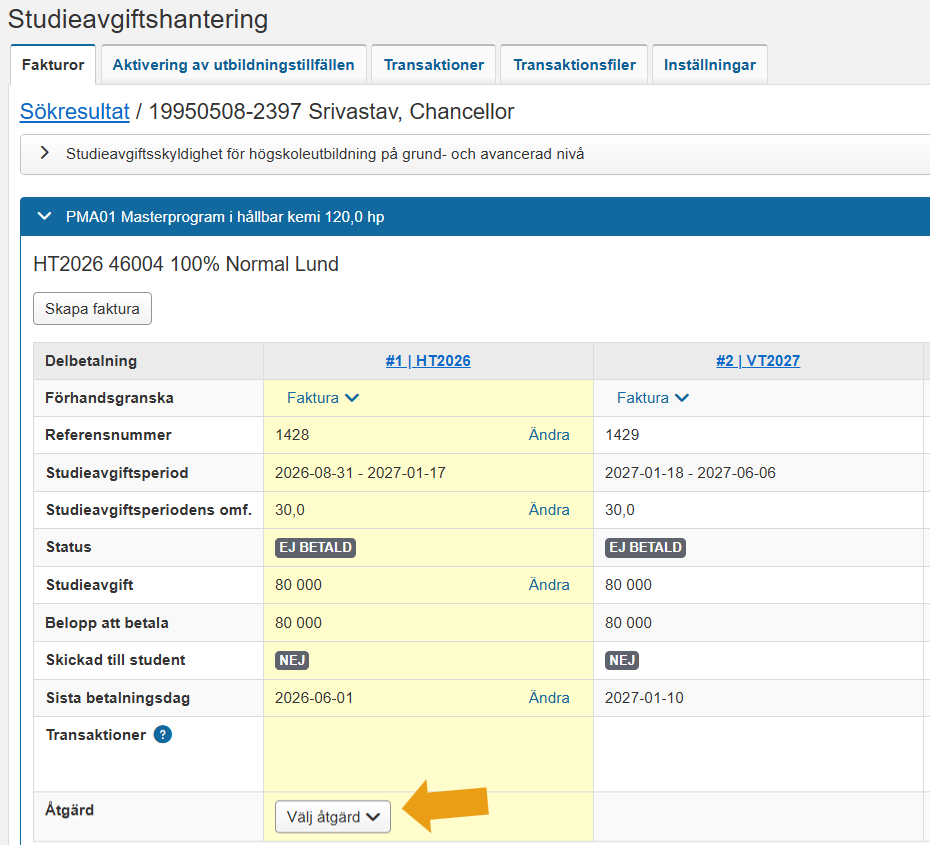Return to Sökresultat via breadcrumb link

(x=75, y=111)
